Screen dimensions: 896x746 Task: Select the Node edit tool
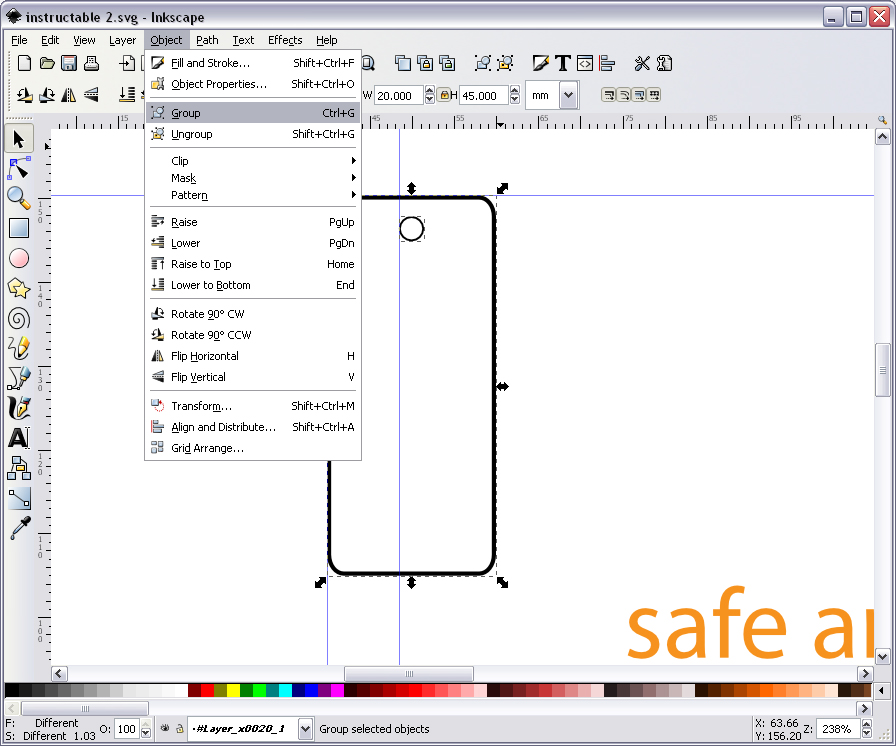coord(18,169)
